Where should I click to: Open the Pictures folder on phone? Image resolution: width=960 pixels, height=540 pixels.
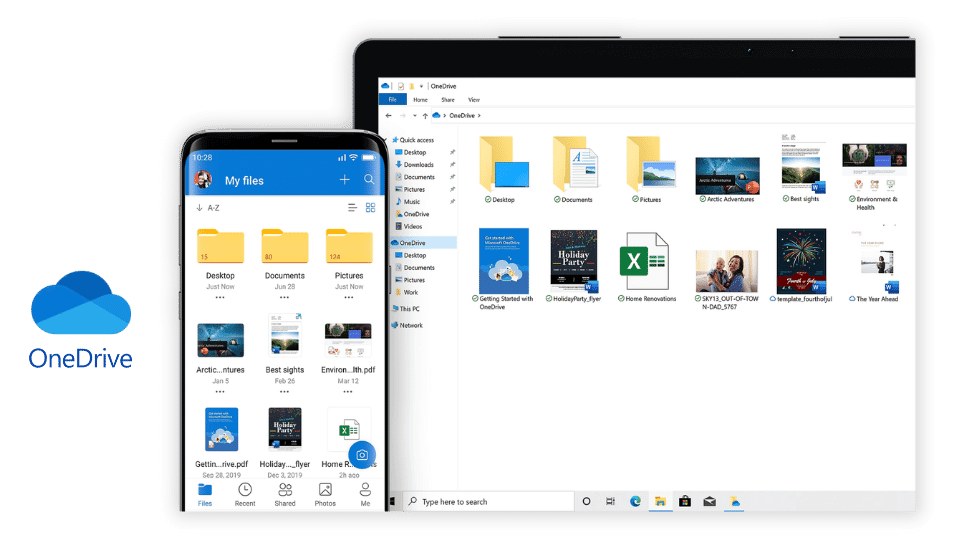349,247
